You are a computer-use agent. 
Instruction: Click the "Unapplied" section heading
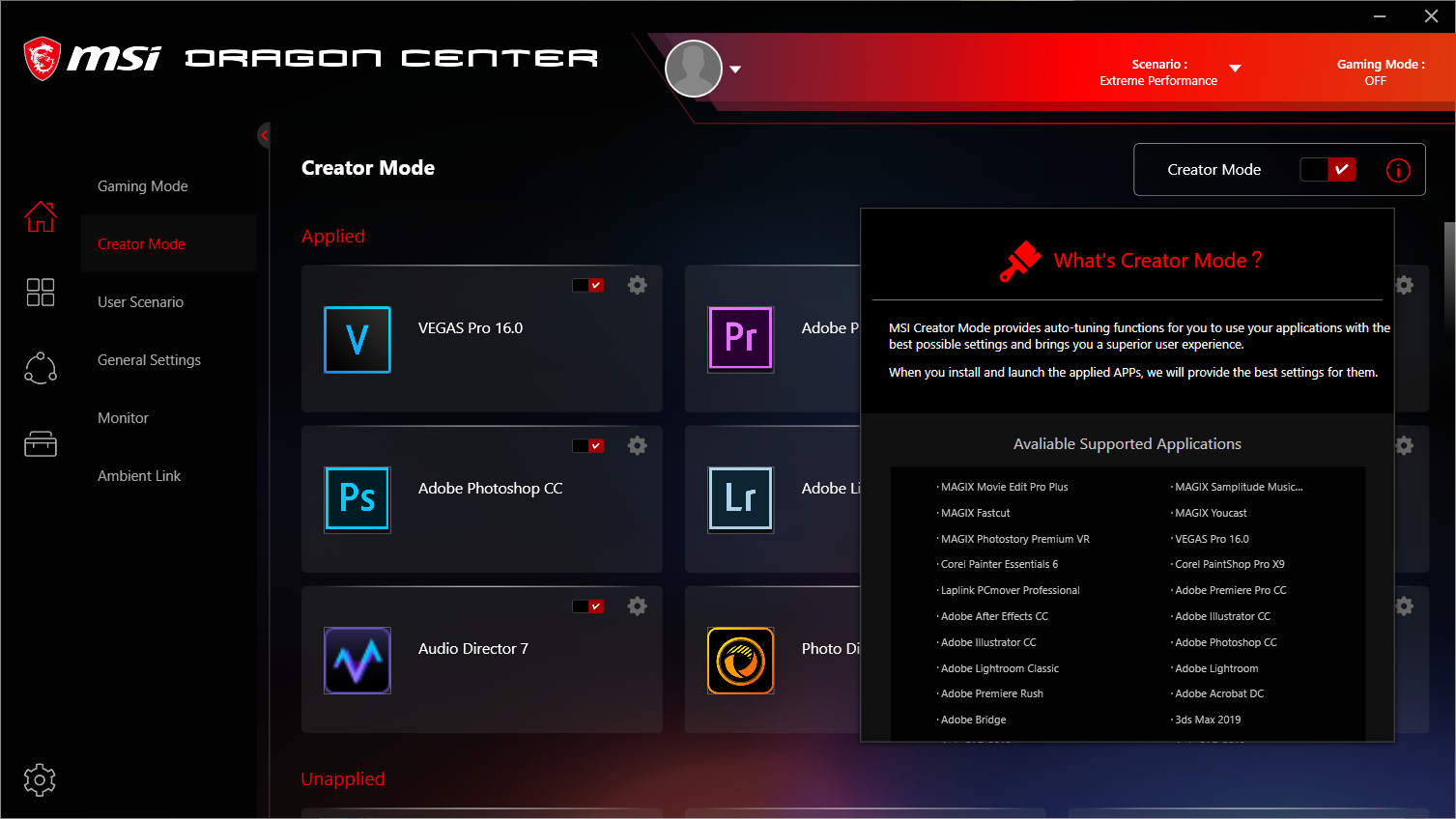[x=343, y=779]
